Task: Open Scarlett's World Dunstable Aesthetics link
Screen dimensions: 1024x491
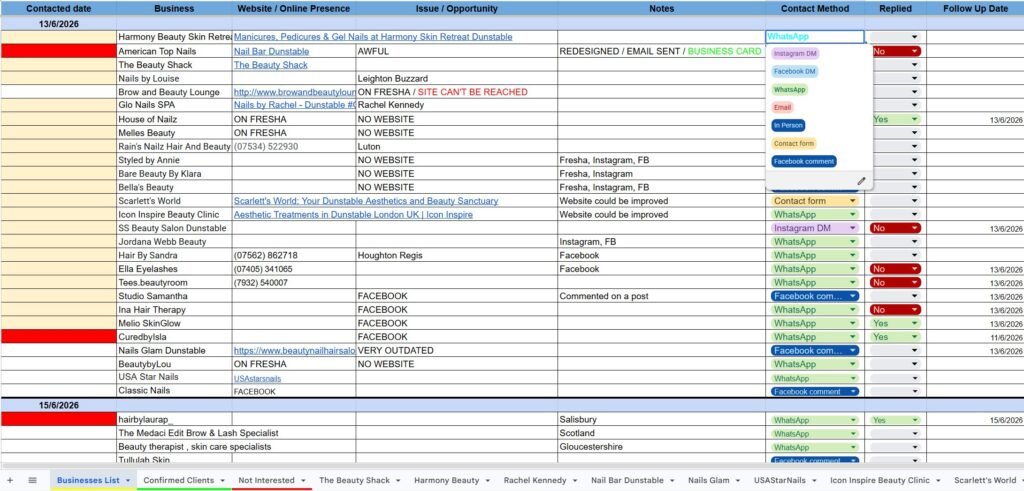Action: point(366,201)
